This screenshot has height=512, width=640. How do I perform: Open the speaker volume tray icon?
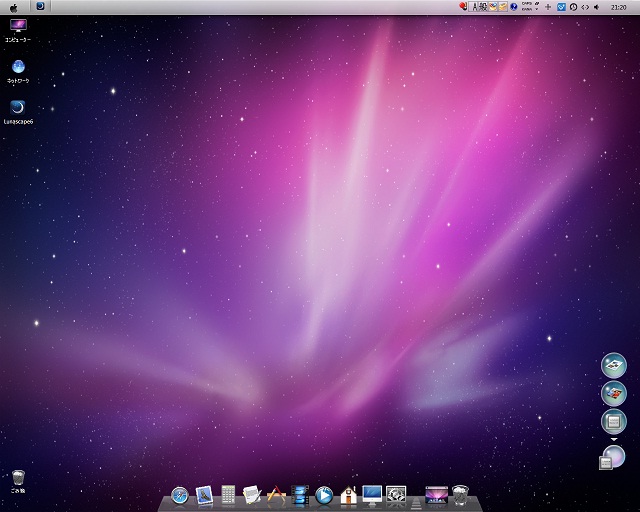[x=597, y=7]
